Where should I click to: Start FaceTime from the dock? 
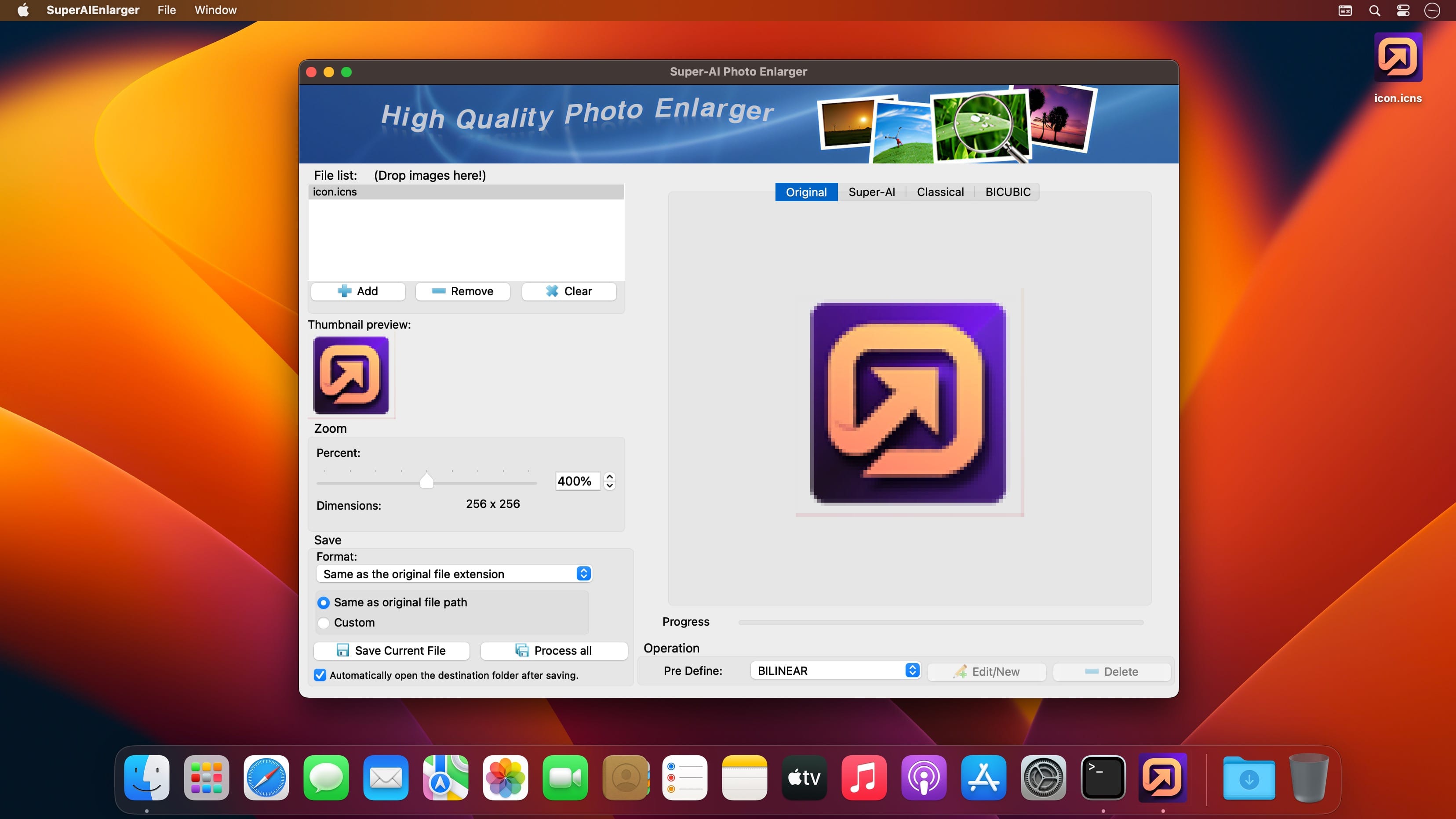tap(565, 778)
